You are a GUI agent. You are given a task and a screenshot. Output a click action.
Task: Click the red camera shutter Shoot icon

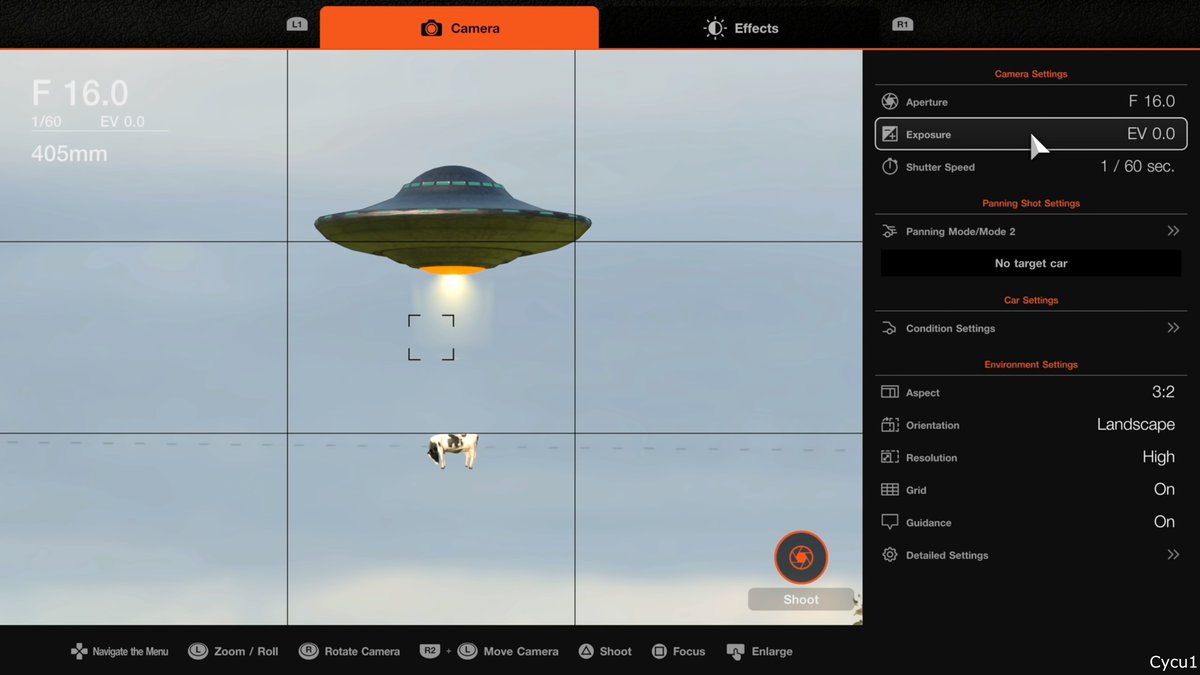pyautogui.click(x=801, y=557)
